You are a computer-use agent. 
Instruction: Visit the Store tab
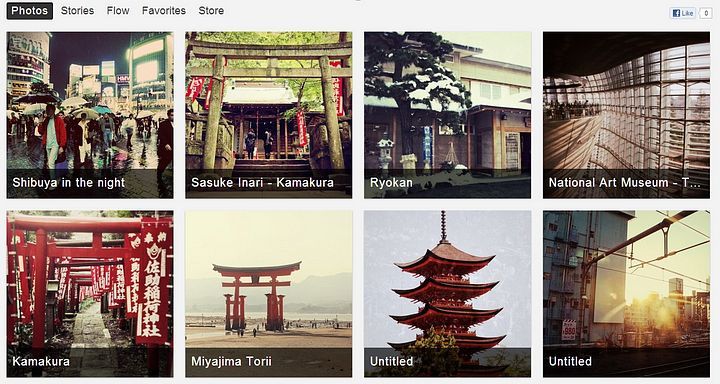[211, 11]
